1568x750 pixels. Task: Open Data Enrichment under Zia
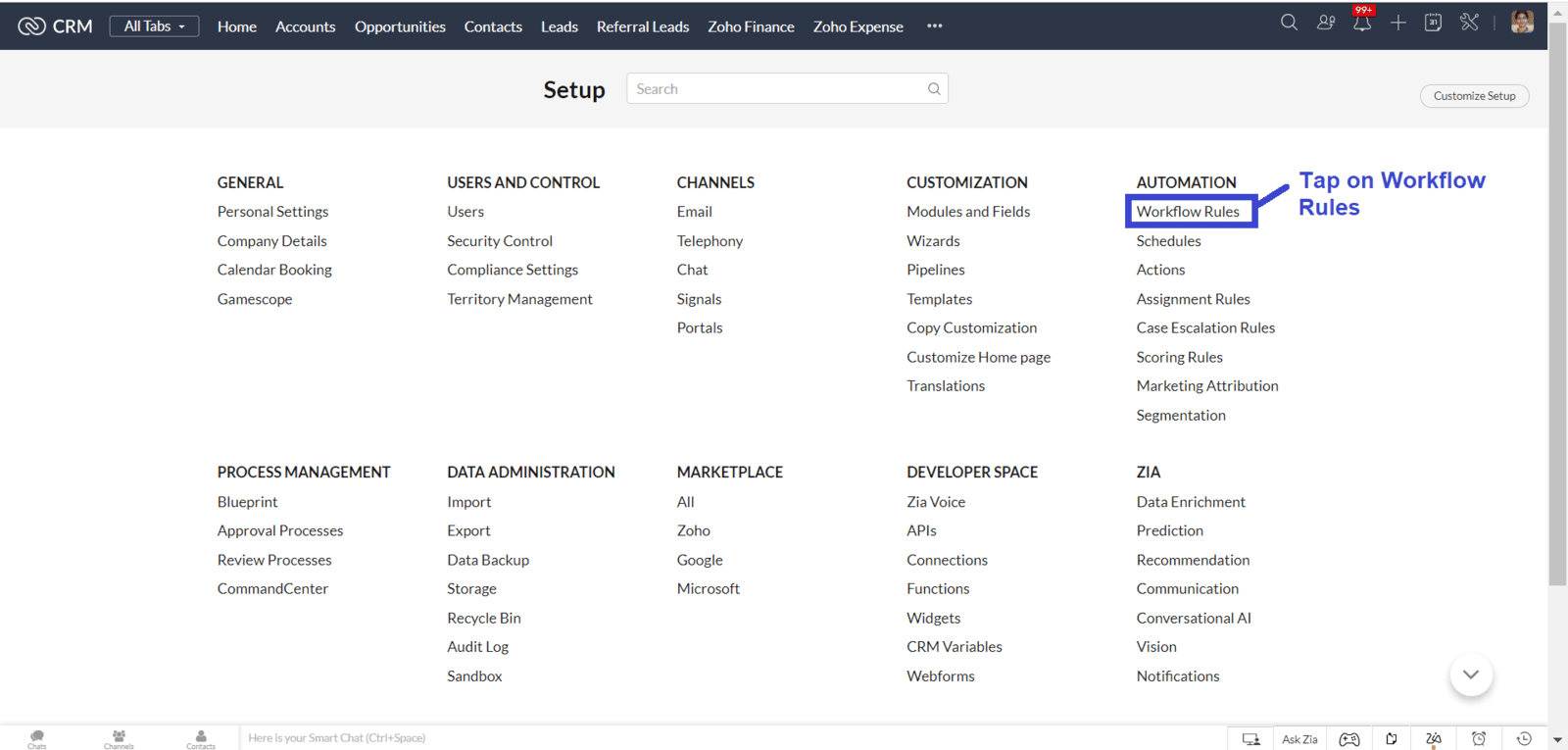[1191, 502]
